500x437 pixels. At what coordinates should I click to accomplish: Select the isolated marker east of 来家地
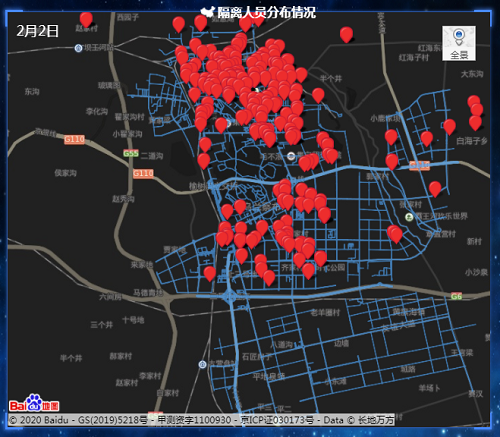click(210, 274)
